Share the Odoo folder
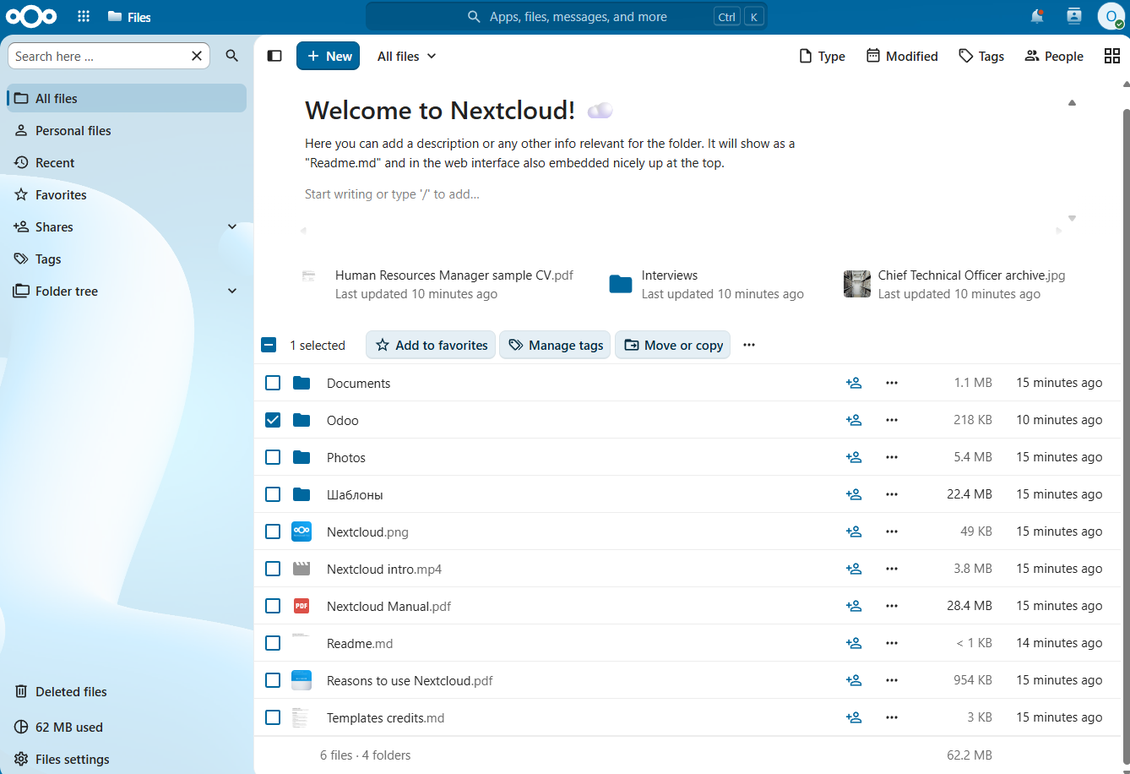The image size is (1130, 774). [853, 420]
